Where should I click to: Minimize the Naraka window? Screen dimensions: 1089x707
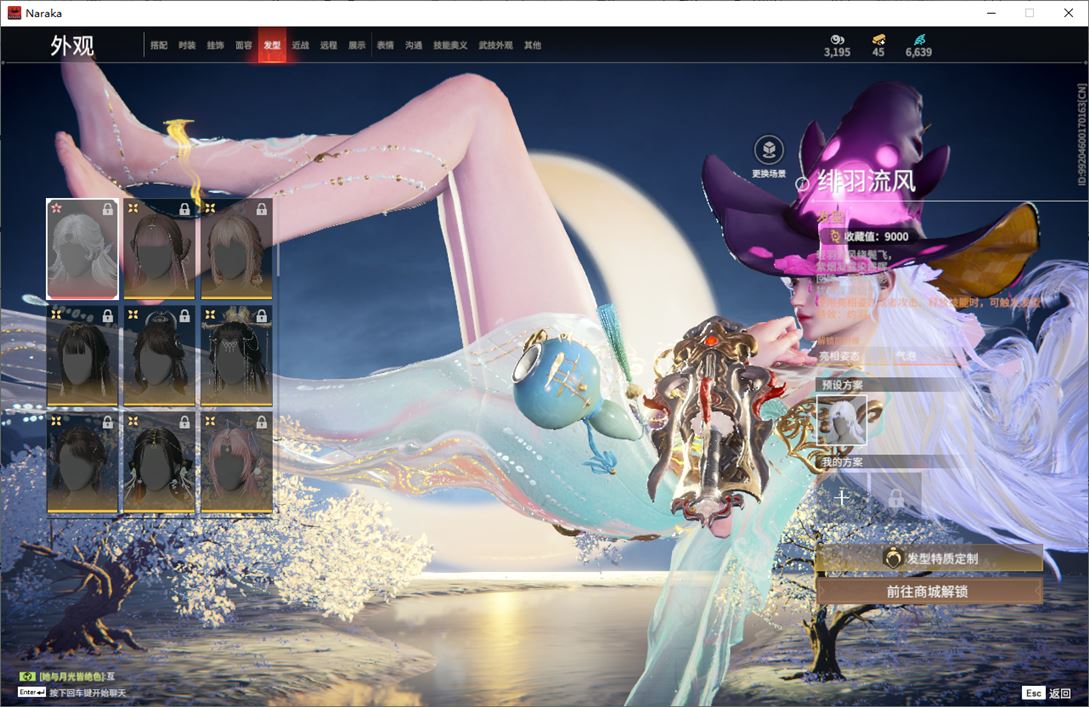(991, 13)
